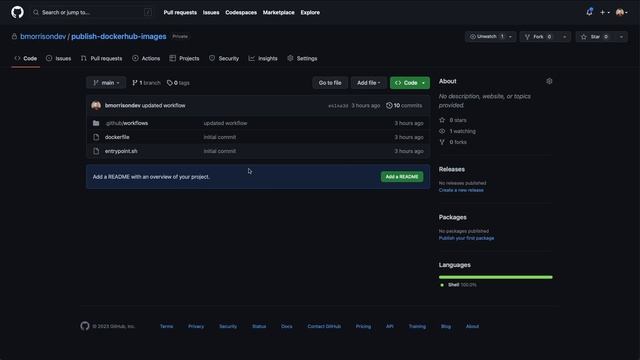The width and height of the screenshot is (640, 360).
Task: View the 1 branch link
Action: (146, 83)
